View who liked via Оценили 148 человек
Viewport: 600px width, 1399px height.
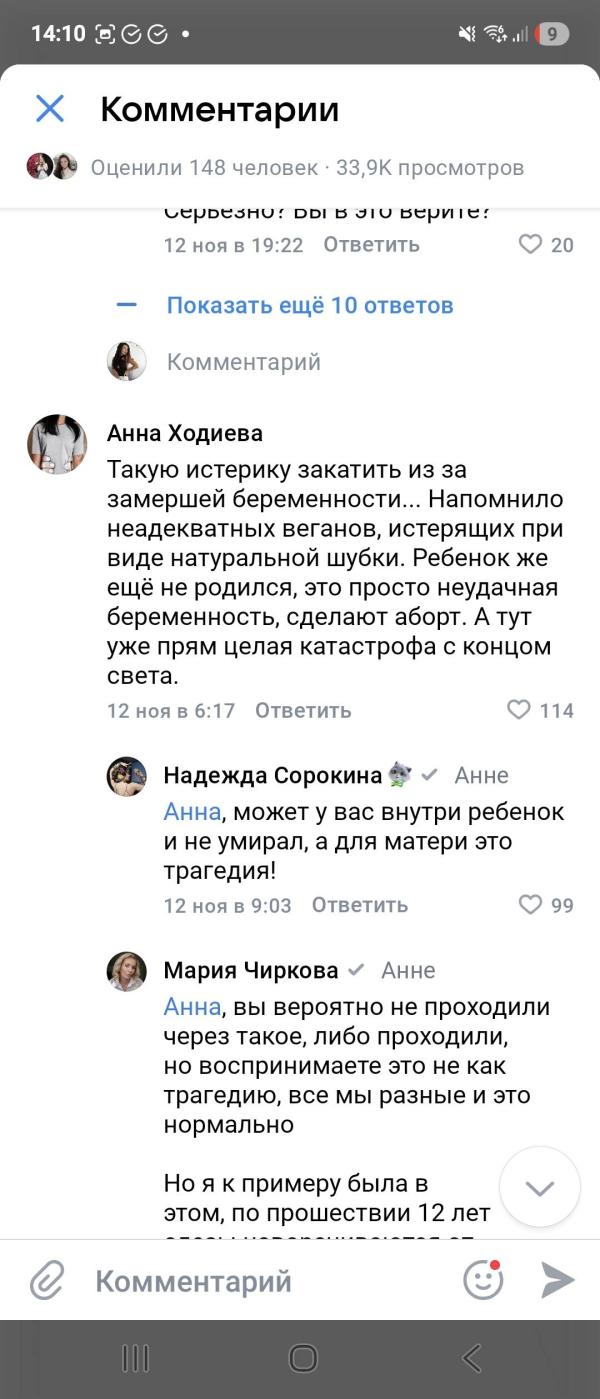click(204, 167)
